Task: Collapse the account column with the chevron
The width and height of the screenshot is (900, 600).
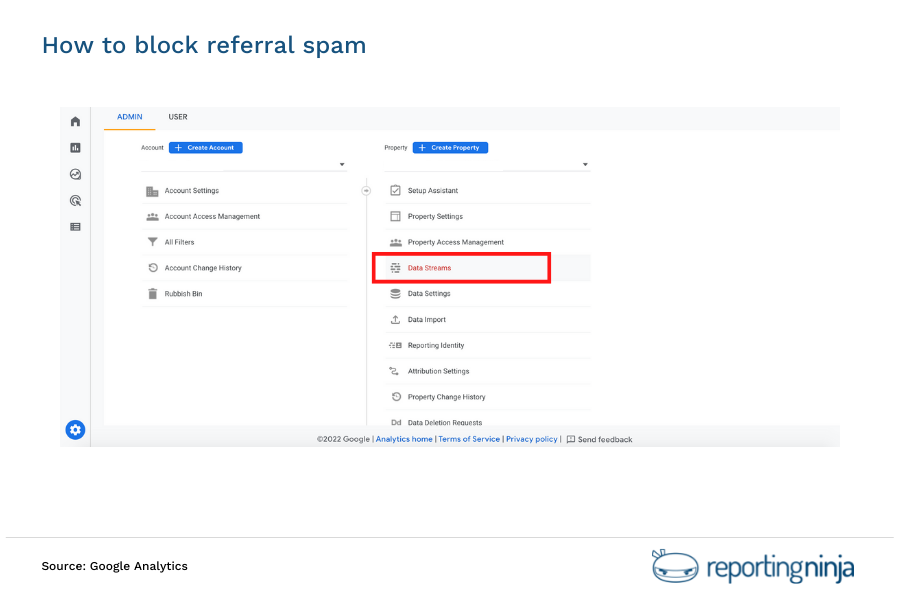Action: pos(367,189)
